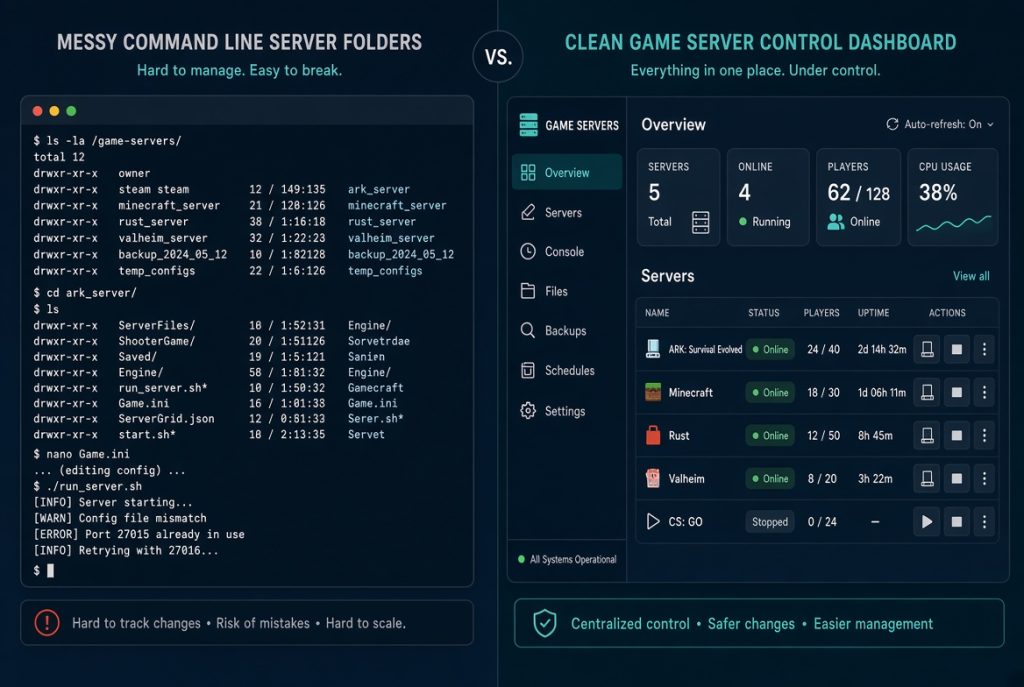Click the Valheim server game icon

point(652,478)
